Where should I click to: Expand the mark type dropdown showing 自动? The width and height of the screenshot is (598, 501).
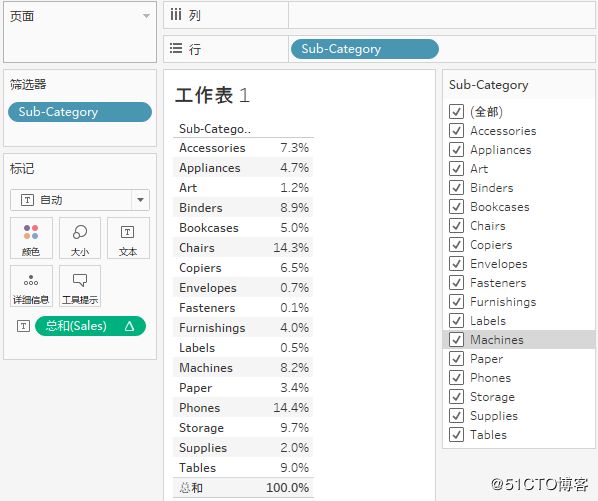click(140, 200)
